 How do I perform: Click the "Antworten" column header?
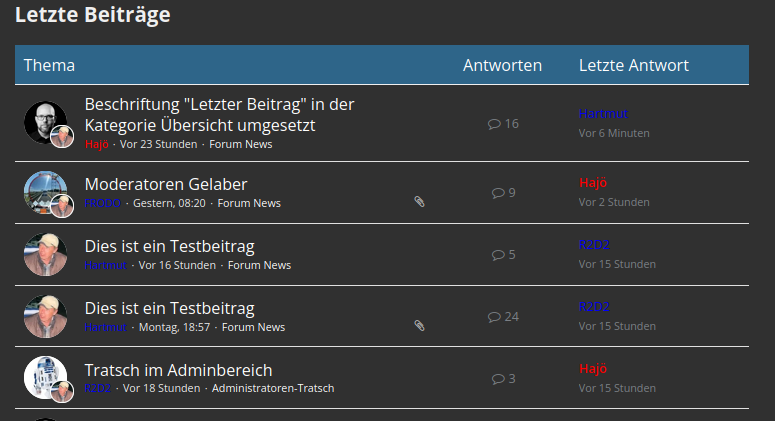pyautogui.click(x=502, y=65)
